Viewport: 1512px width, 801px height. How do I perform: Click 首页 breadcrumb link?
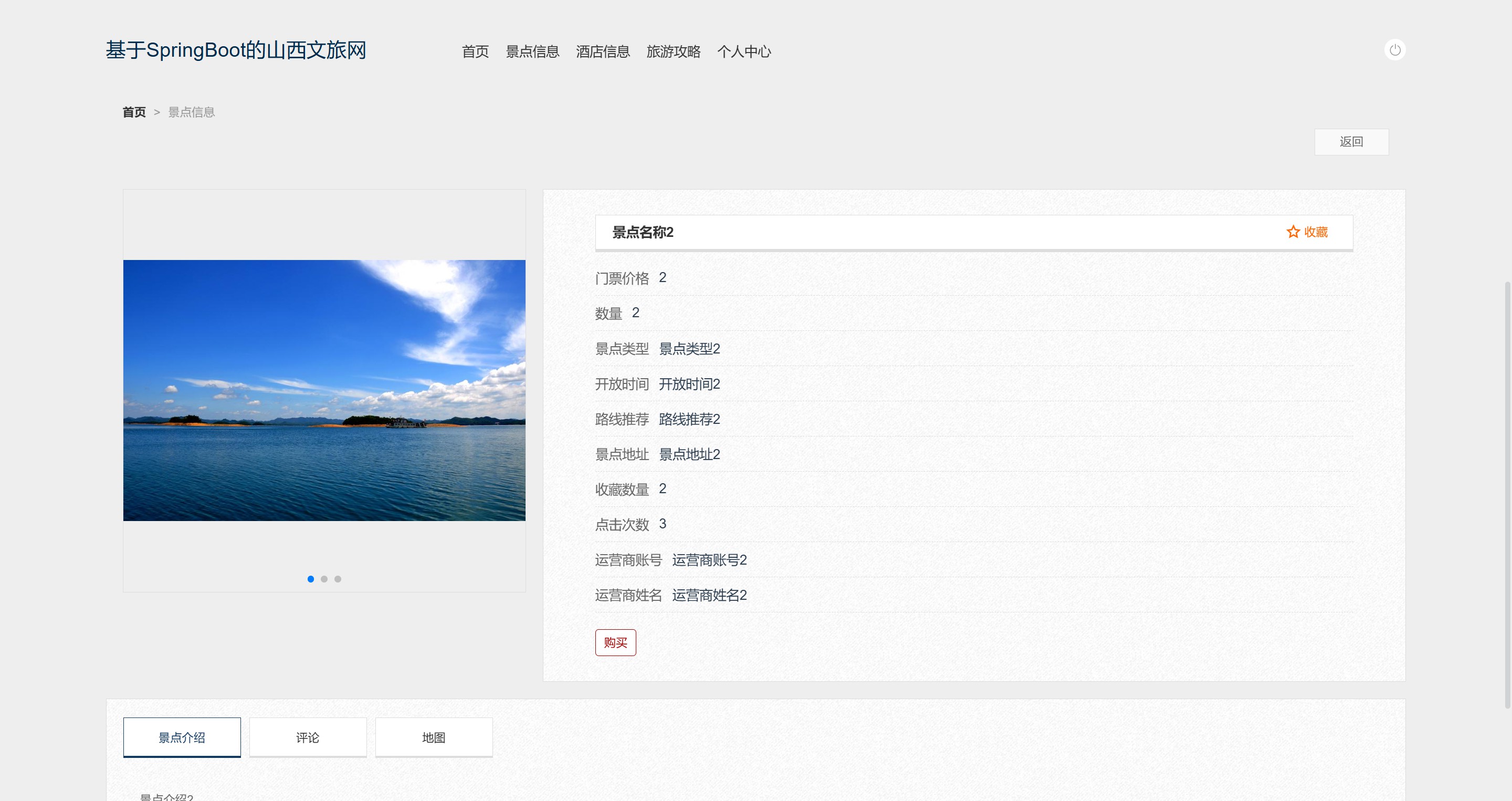pyautogui.click(x=134, y=112)
